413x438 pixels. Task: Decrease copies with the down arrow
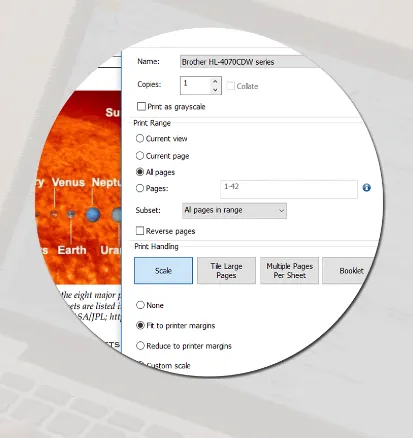[215, 90]
